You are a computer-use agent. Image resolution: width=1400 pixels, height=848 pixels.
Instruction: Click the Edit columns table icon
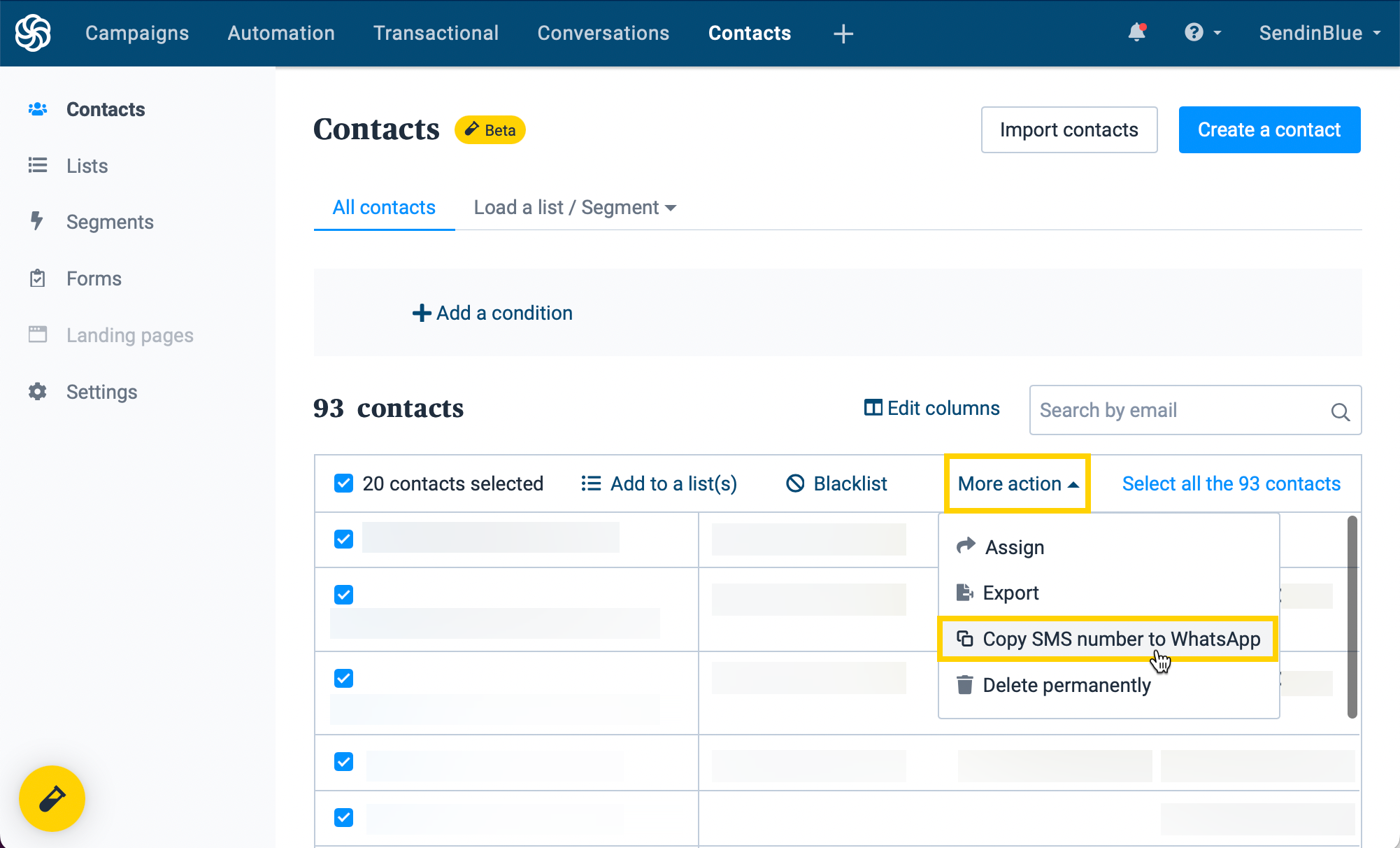point(873,407)
